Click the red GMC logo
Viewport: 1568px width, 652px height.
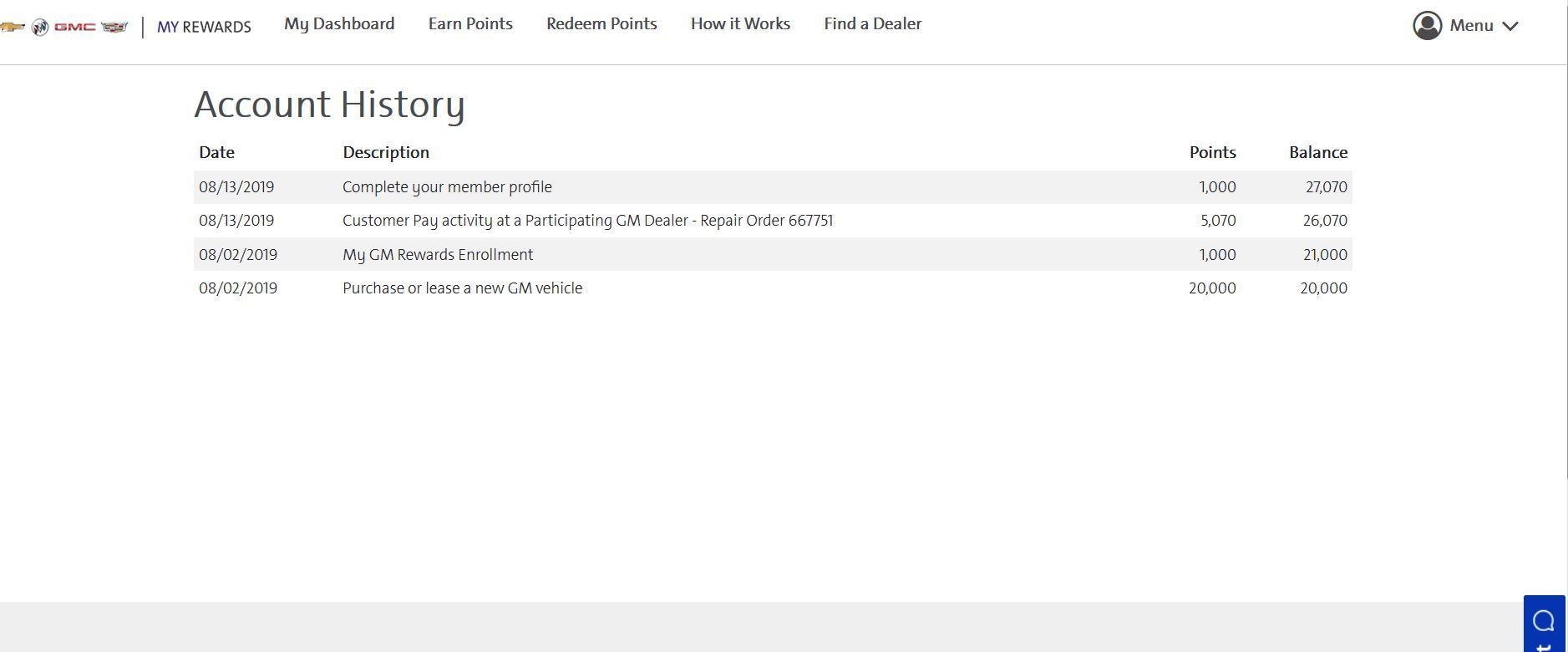coord(75,27)
